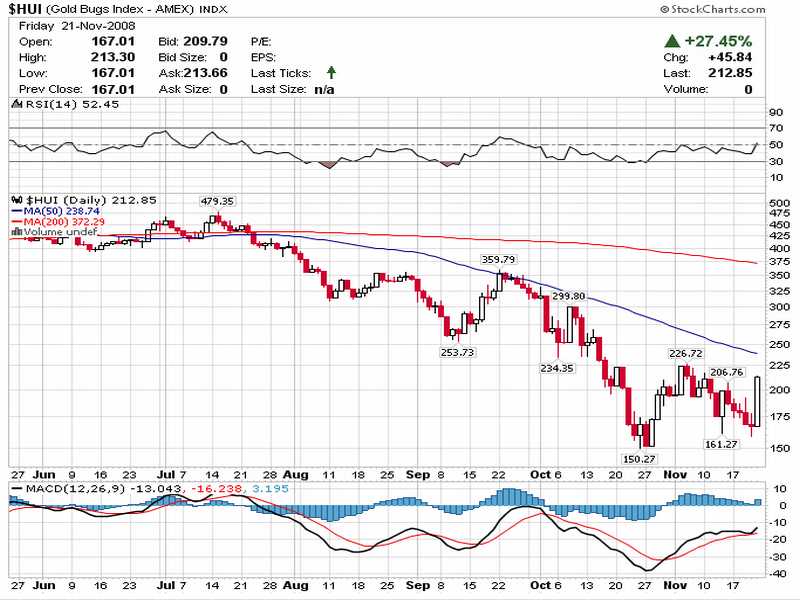This screenshot has width=800, height=600.
Task: Select the Prev Close value 167.01
Action: click(113, 89)
